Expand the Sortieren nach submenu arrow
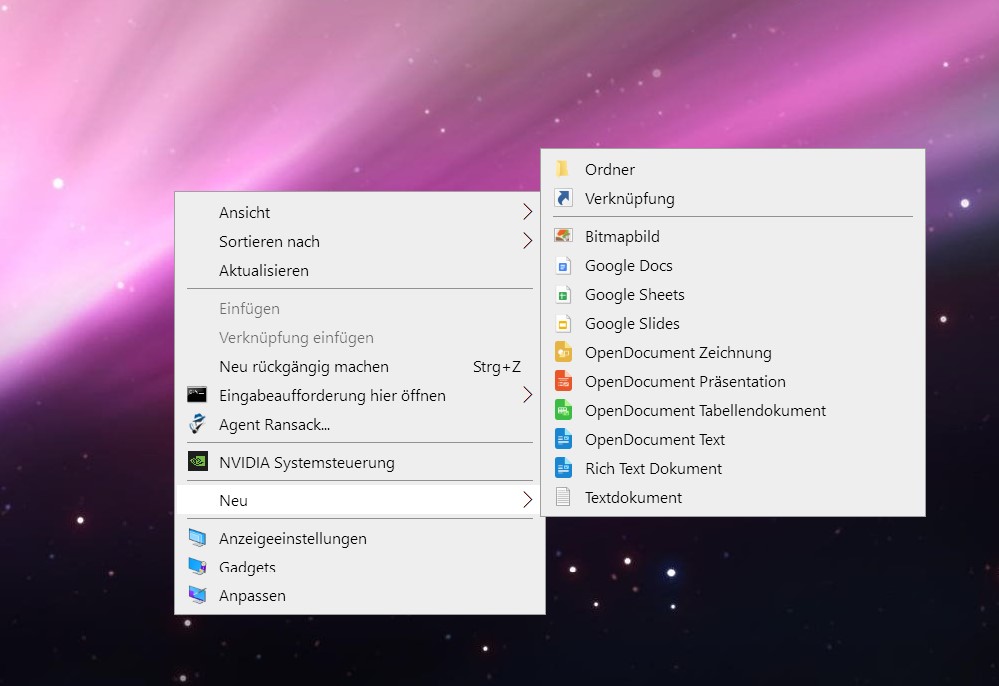 (x=528, y=241)
